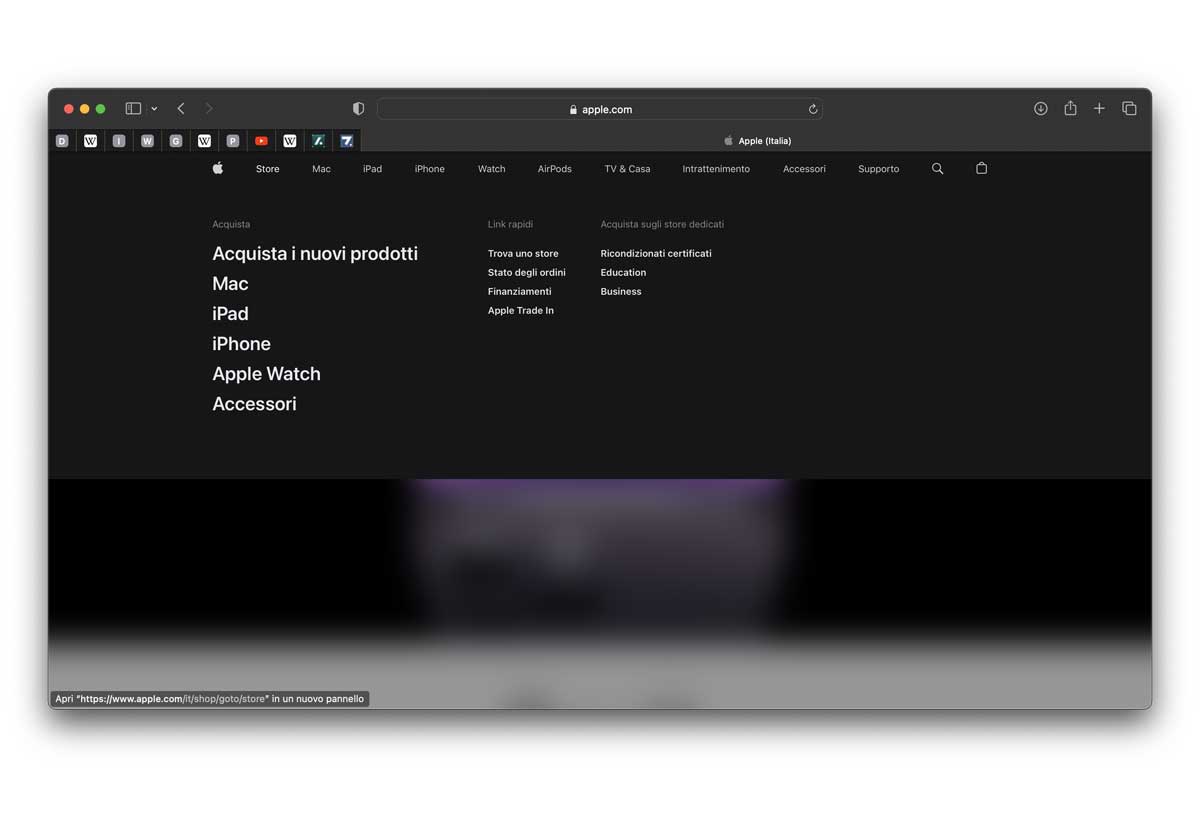Open the search magnifier in Apple nav

point(937,169)
